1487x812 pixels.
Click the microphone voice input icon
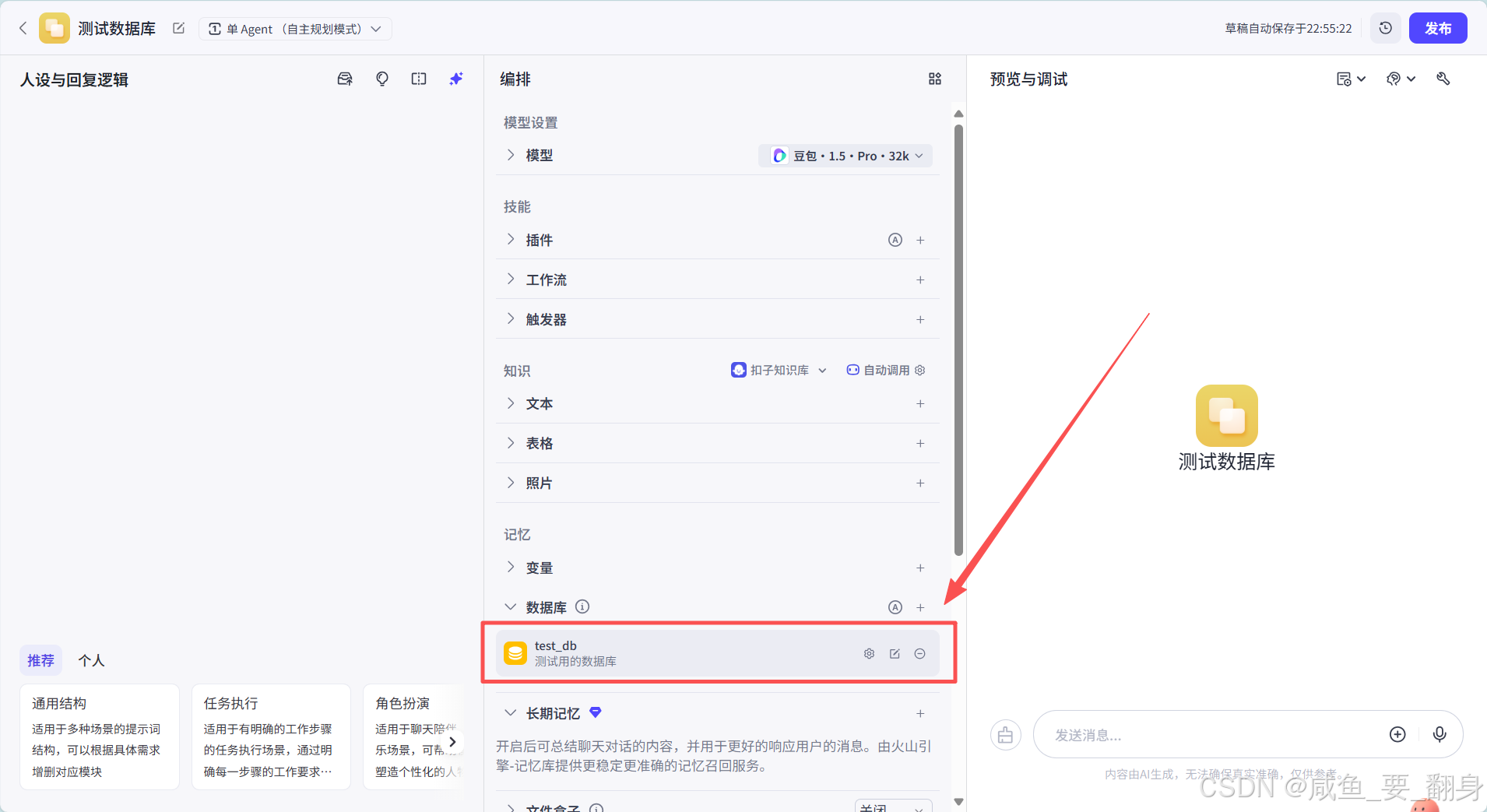[1440, 734]
